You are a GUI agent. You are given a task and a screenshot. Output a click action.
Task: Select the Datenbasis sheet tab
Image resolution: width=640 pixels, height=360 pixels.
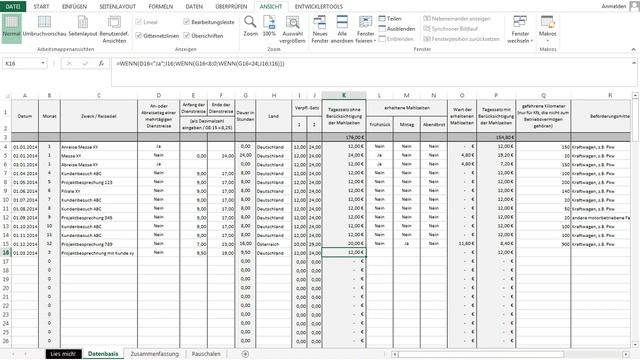(x=103, y=354)
